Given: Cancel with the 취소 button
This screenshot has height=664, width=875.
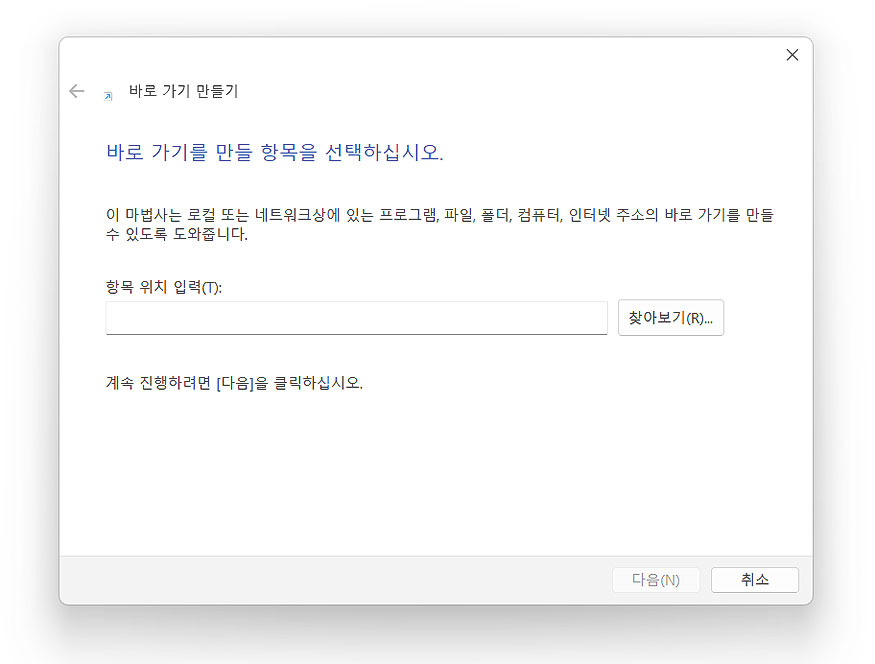Looking at the screenshot, I should [x=754, y=580].
